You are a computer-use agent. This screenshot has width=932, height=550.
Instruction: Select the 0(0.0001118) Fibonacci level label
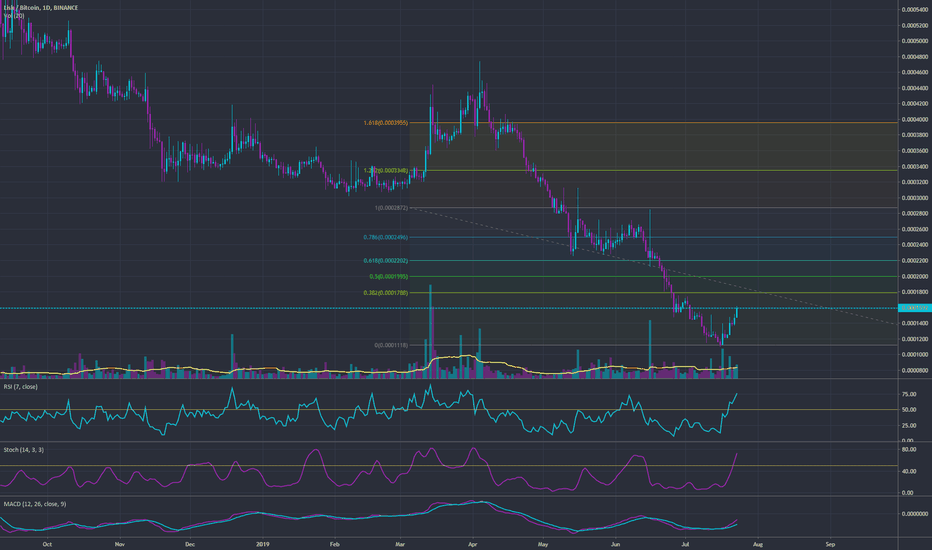coord(391,345)
